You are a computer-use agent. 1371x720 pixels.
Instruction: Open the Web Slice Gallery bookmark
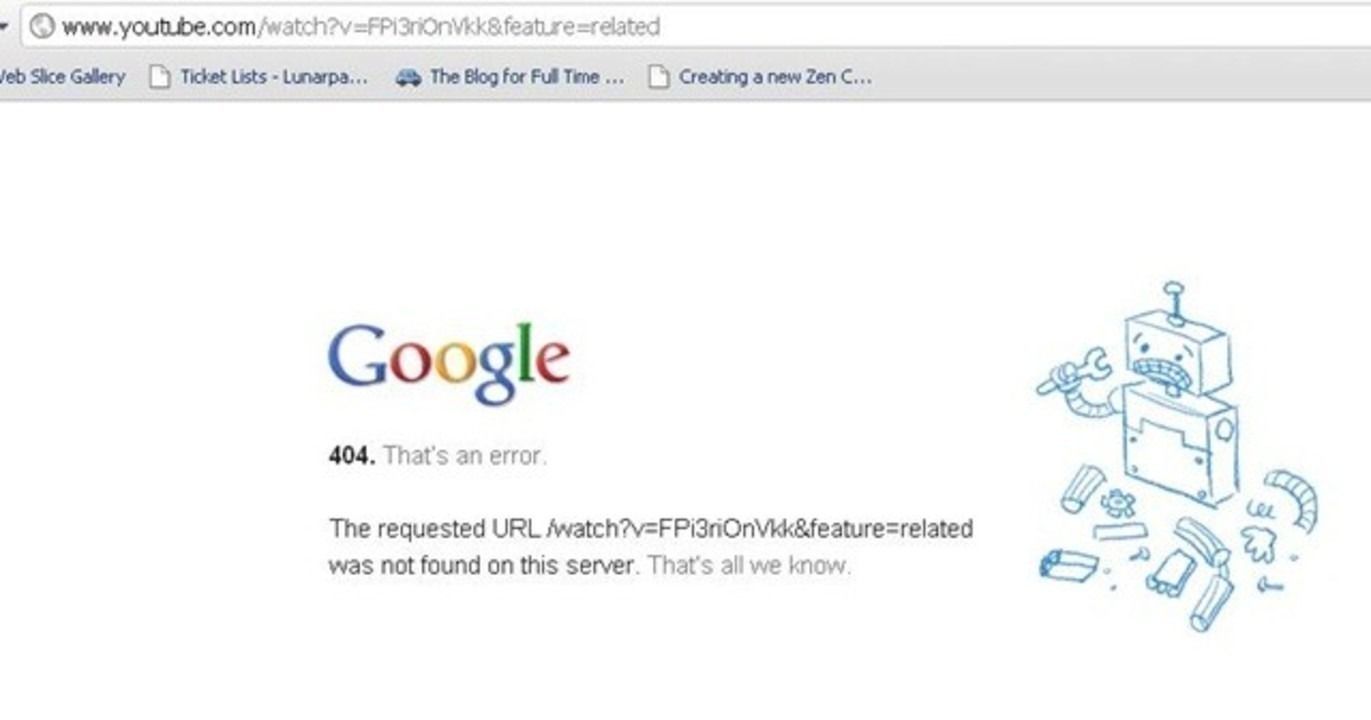(x=62, y=77)
